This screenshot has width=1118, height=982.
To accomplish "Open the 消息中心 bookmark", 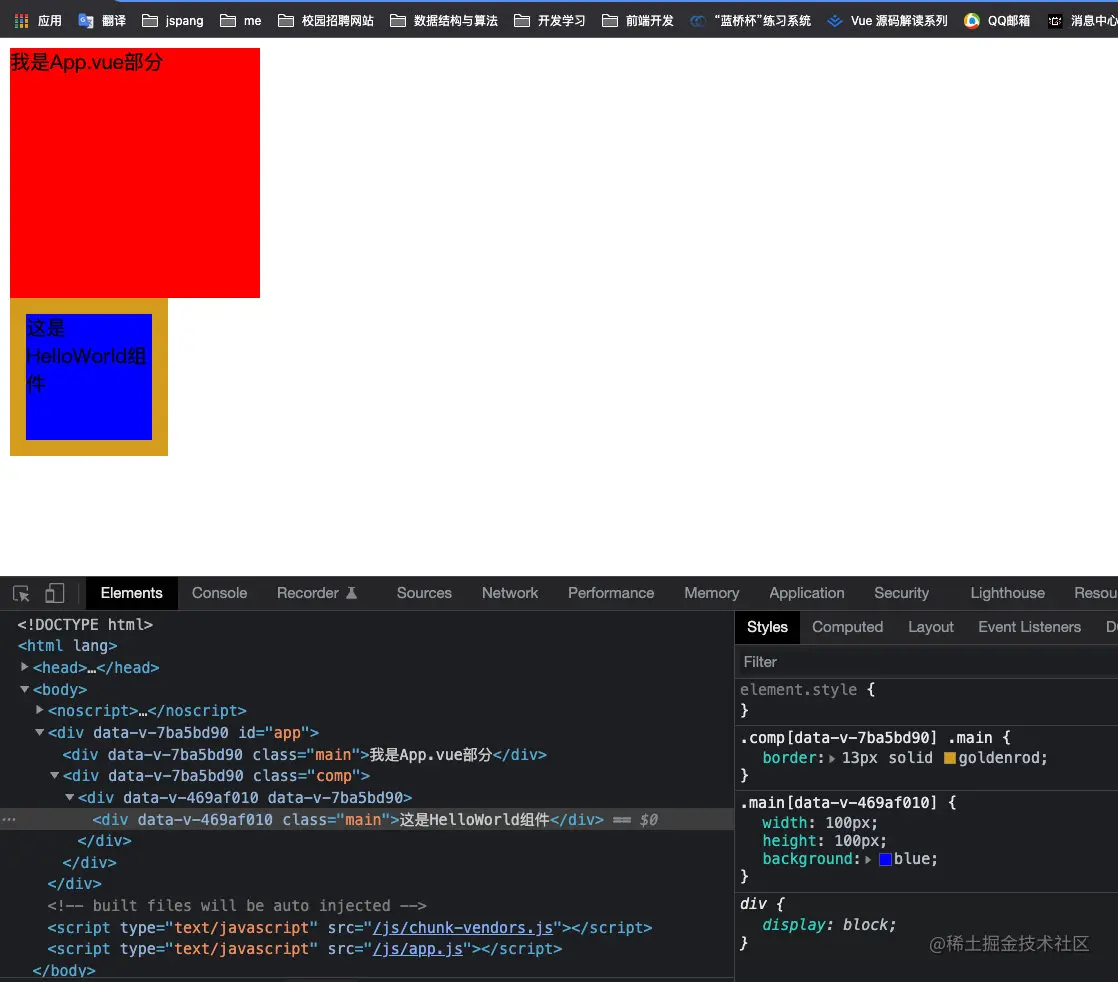I will [x=1082, y=21].
